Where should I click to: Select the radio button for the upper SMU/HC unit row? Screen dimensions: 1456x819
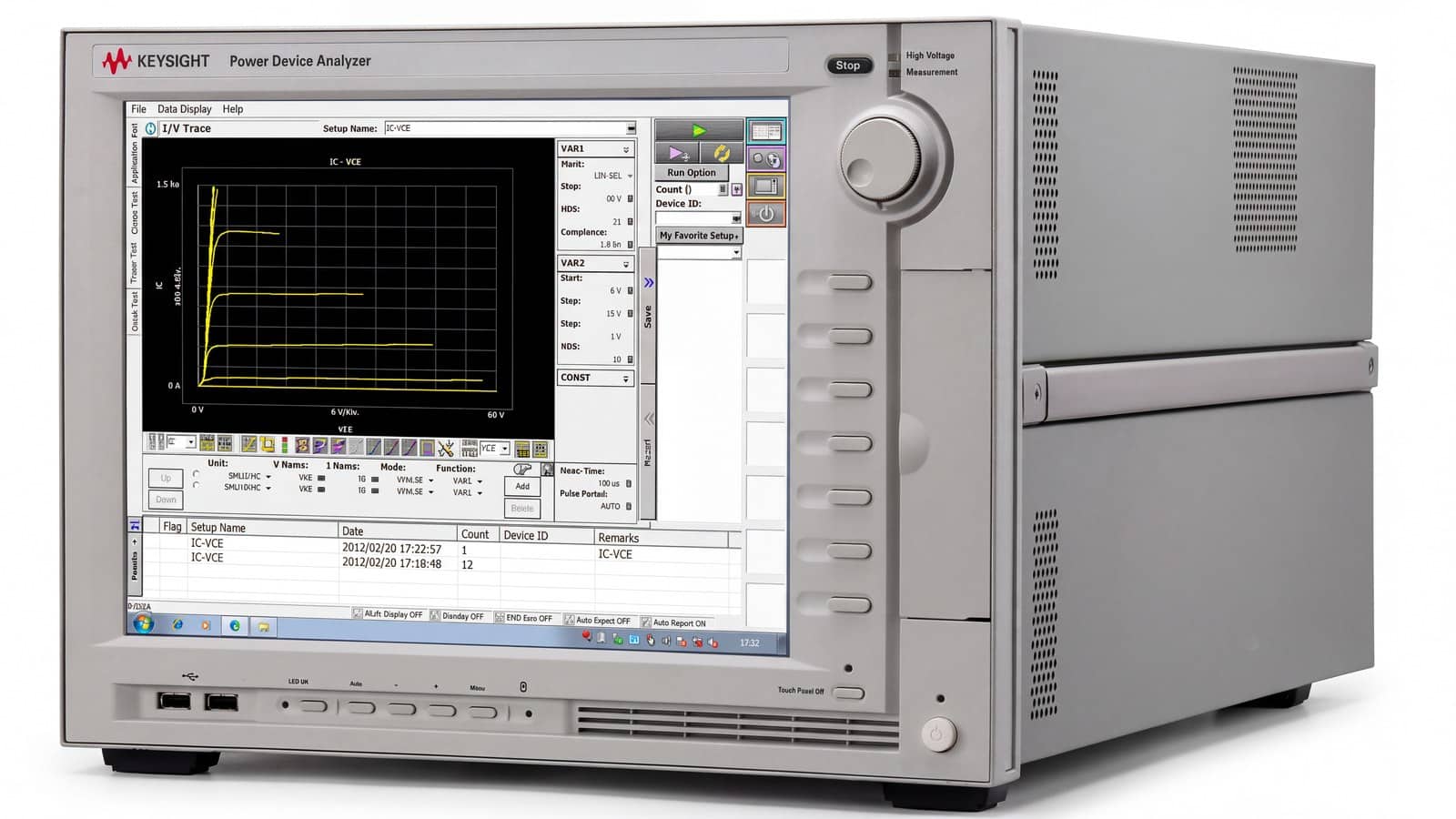pos(196,474)
